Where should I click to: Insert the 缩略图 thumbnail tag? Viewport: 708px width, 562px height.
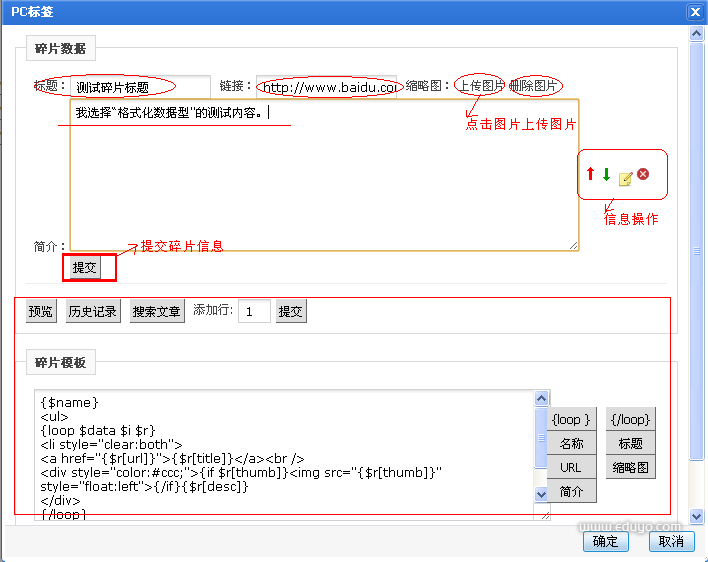pyautogui.click(x=630, y=467)
